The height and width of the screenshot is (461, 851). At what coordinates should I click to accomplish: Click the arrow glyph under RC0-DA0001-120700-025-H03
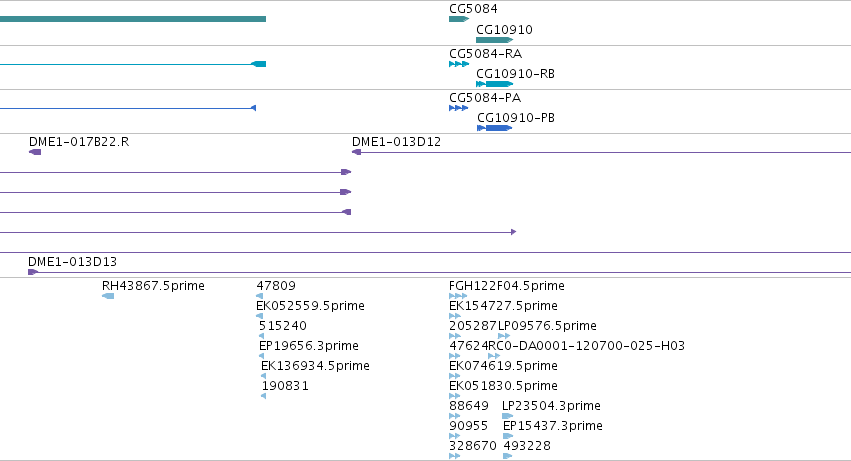point(494,356)
